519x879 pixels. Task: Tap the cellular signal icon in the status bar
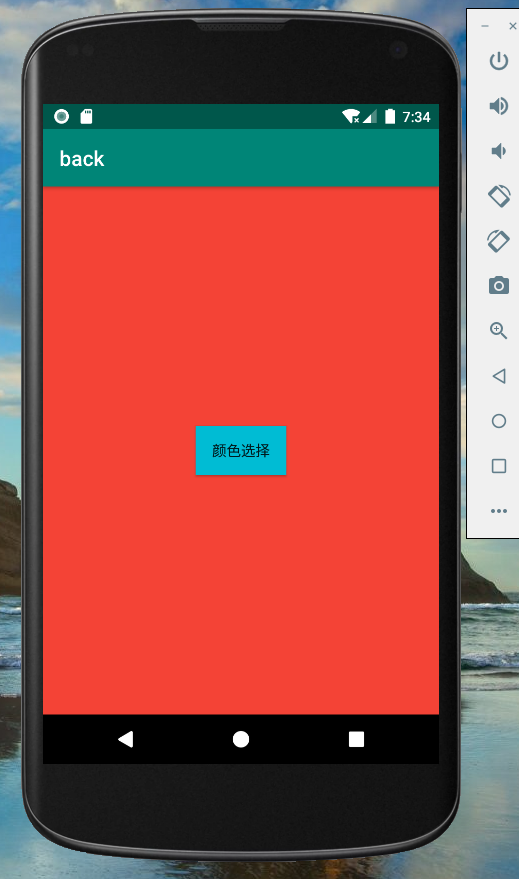(x=370, y=116)
